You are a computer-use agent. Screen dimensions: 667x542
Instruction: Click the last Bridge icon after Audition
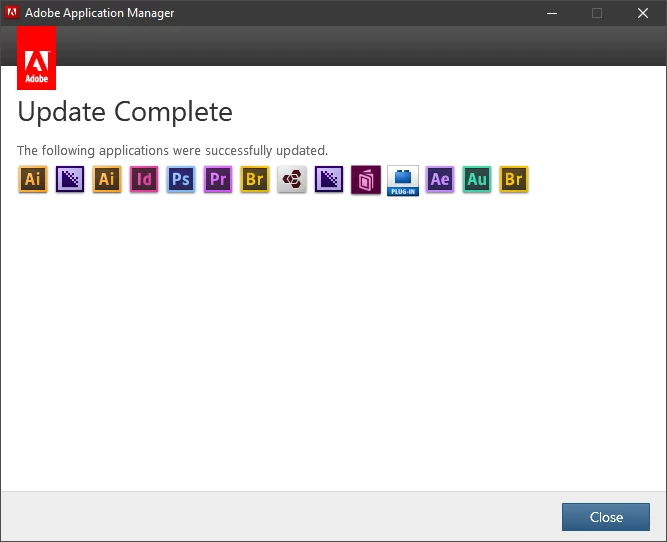(x=514, y=179)
